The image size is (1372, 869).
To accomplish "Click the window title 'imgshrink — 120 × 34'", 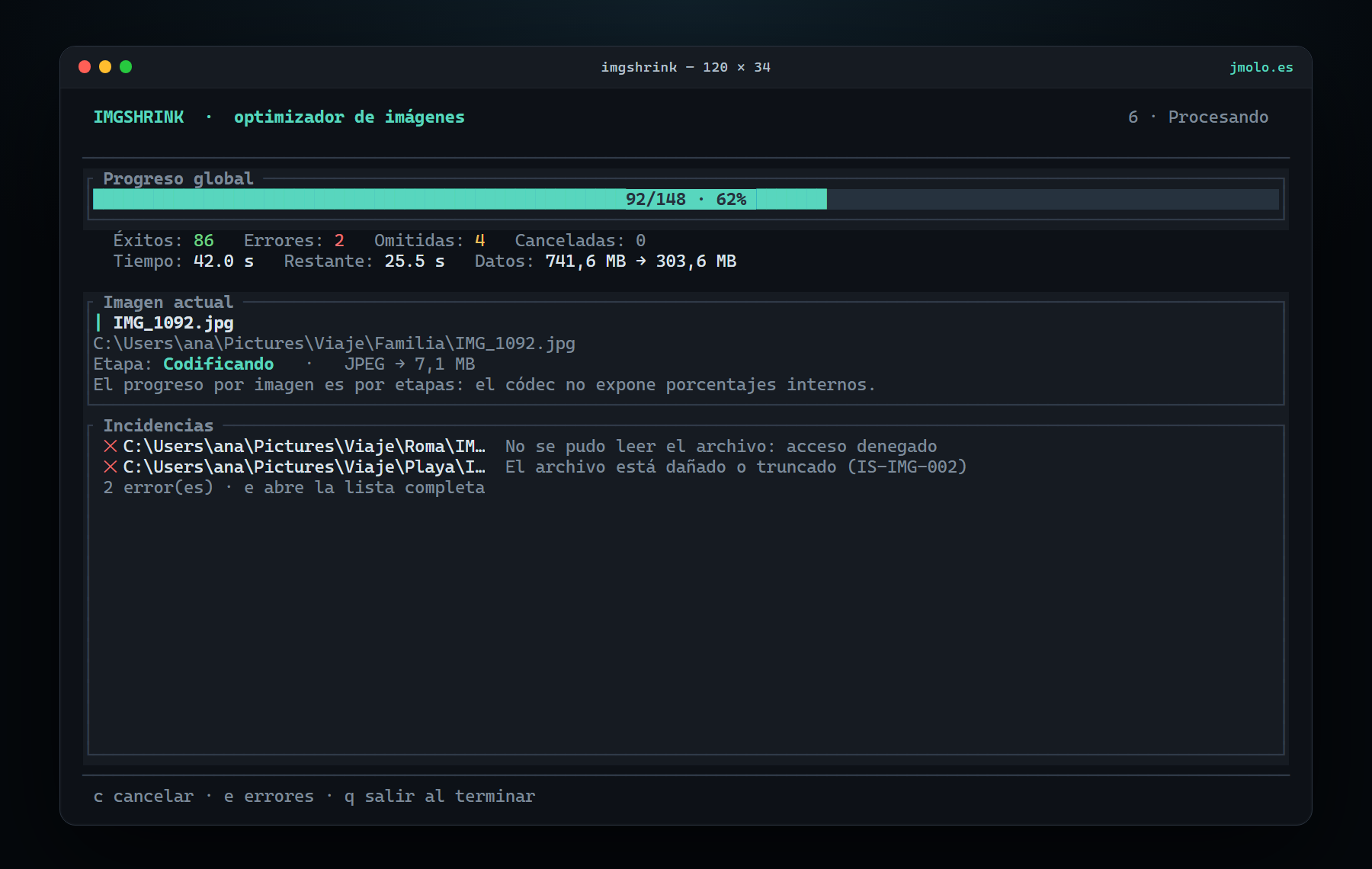I will pyautogui.click(x=686, y=67).
